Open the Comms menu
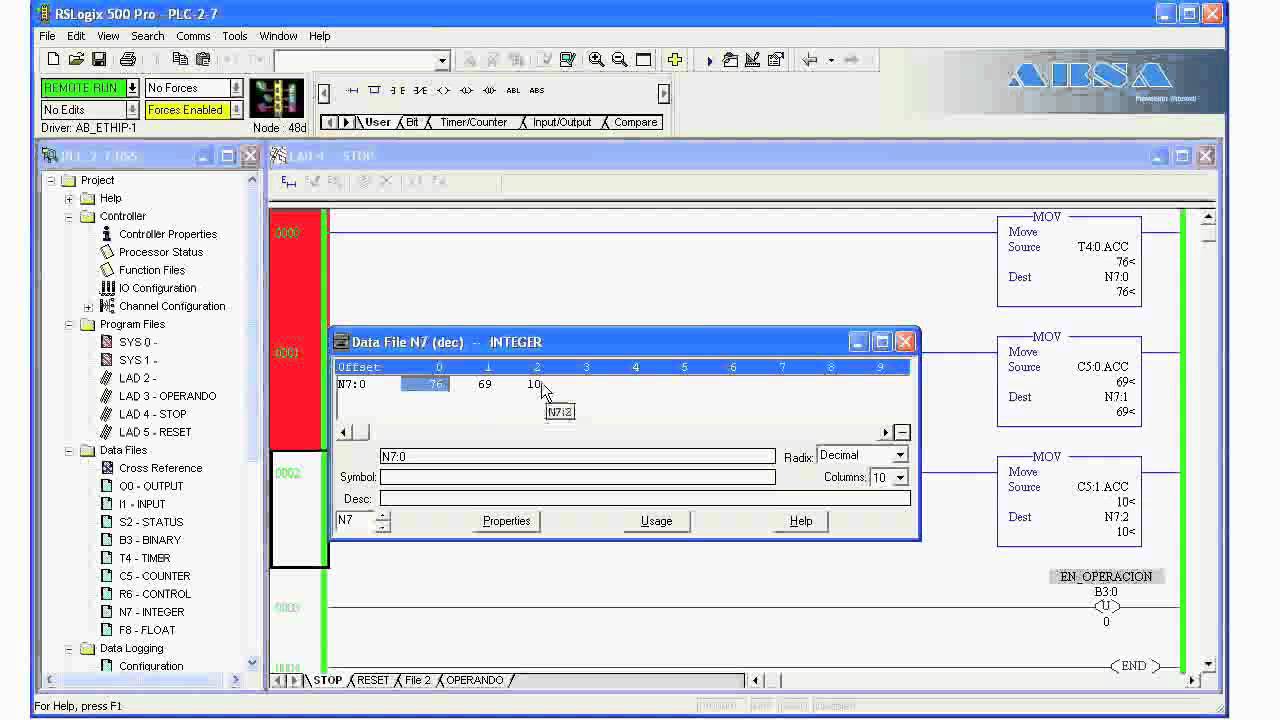The image size is (1280, 720). coord(193,36)
